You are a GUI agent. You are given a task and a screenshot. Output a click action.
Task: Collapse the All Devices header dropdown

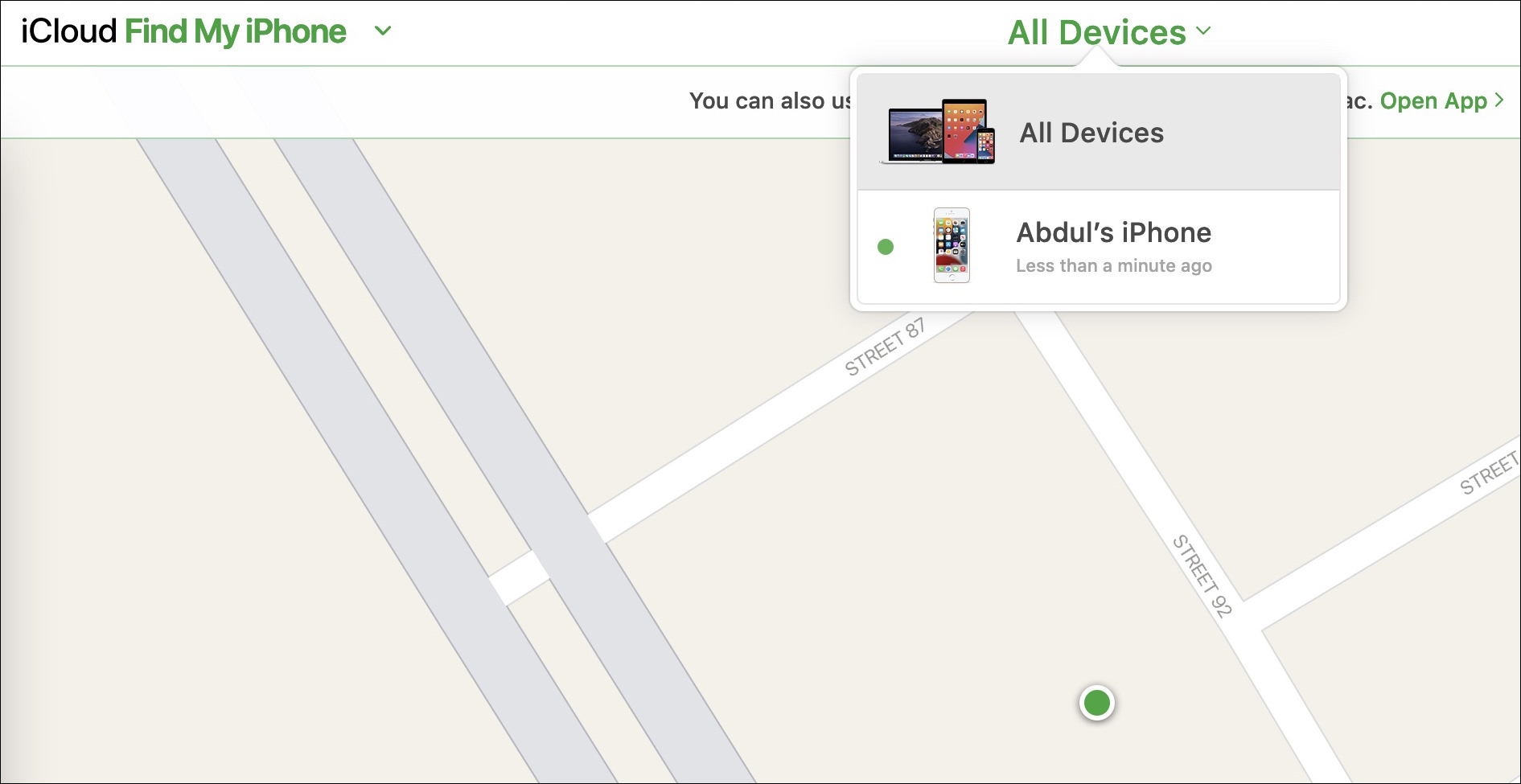point(1109,32)
